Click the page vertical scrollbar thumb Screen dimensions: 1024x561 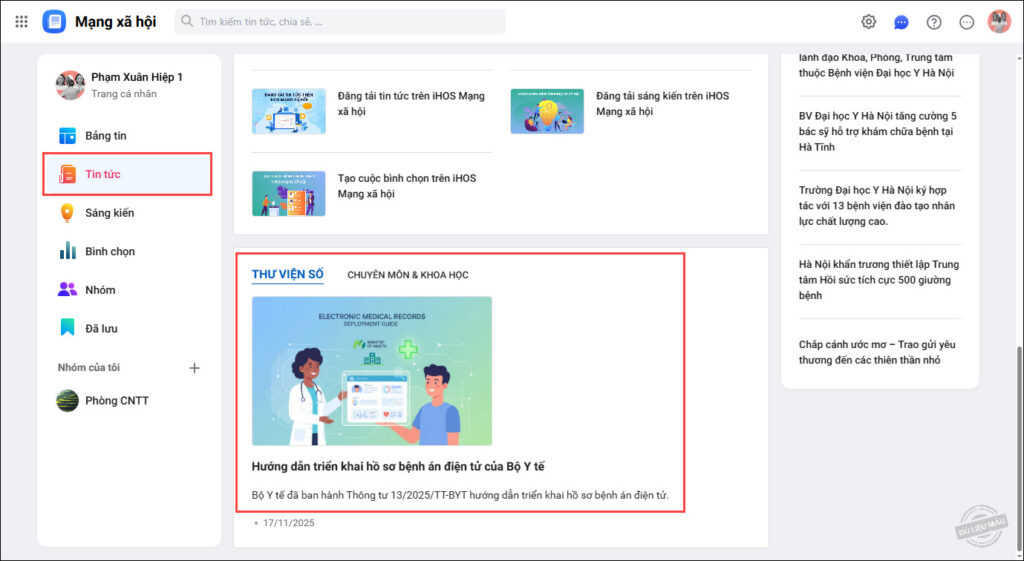(x=1019, y=447)
